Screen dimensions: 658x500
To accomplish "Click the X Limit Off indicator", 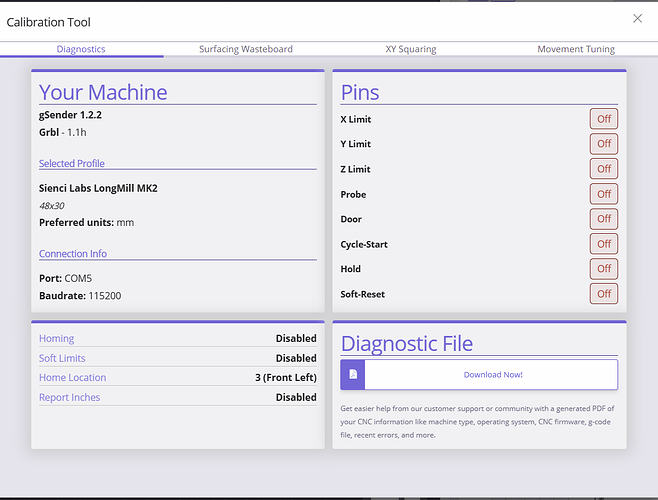I will [604, 119].
